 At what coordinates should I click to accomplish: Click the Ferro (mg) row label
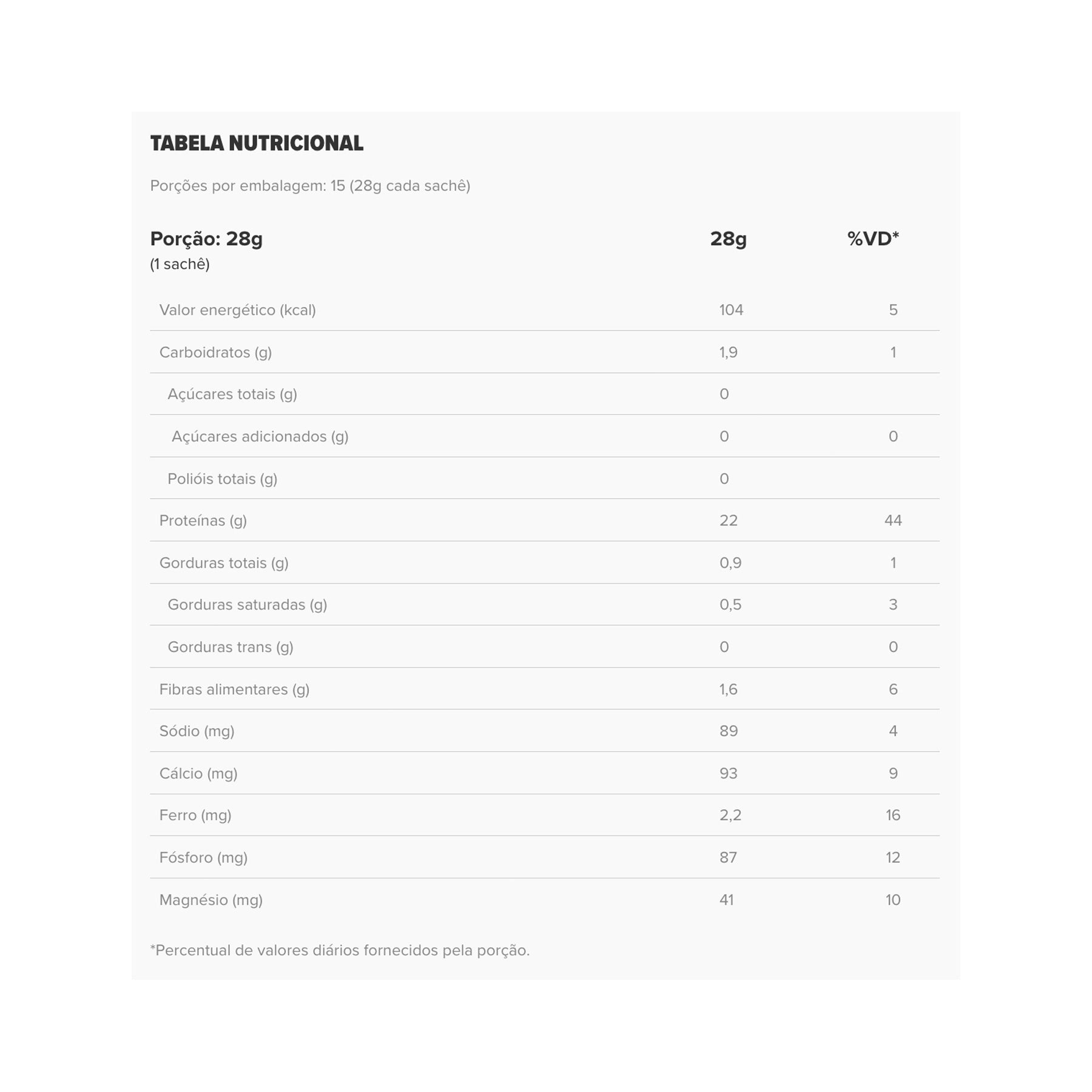tap(195, 815)
